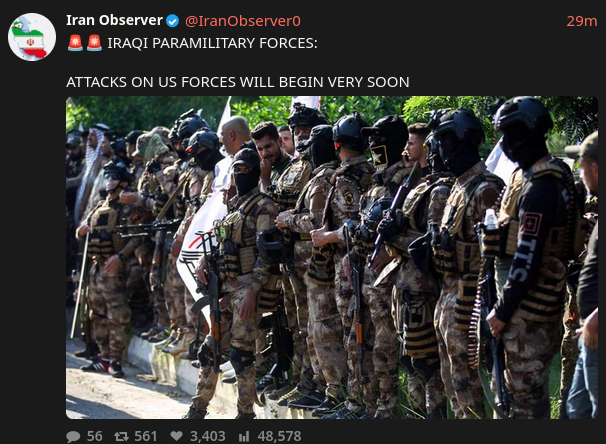Viewport: 606px width, 444px height.
Task: Open the 29m timestamp link
Action: [x=582, y=21]
